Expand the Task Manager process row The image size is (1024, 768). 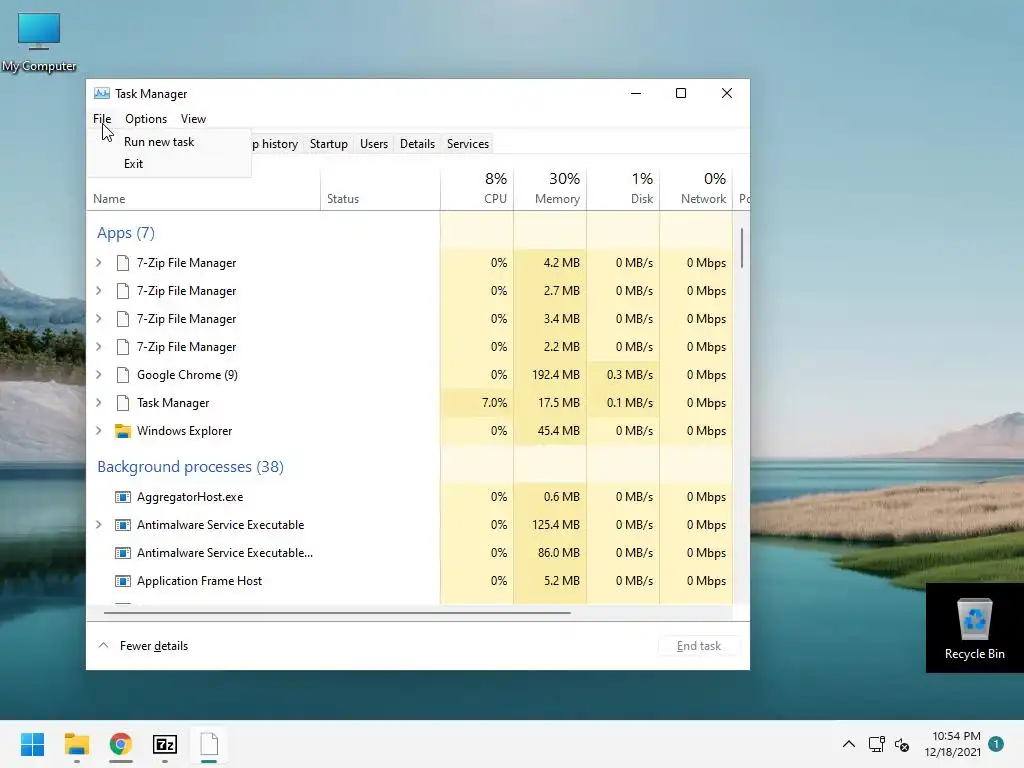click(x=99, y=403)
